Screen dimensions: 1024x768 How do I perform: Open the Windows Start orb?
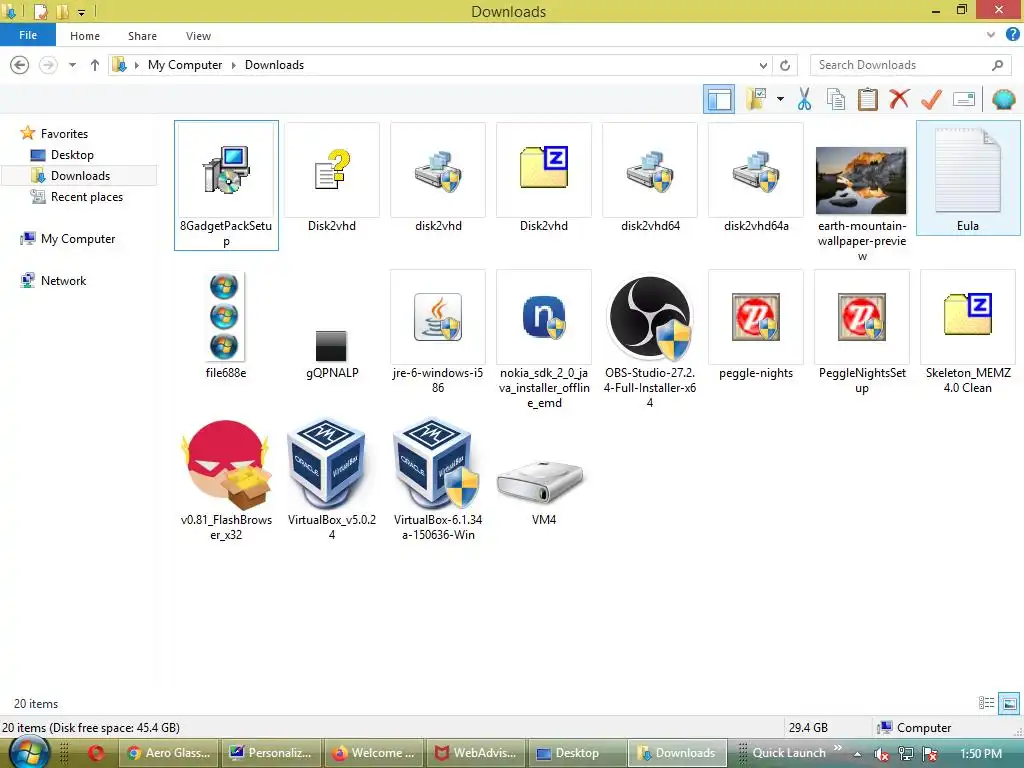[x=28, y=752]
